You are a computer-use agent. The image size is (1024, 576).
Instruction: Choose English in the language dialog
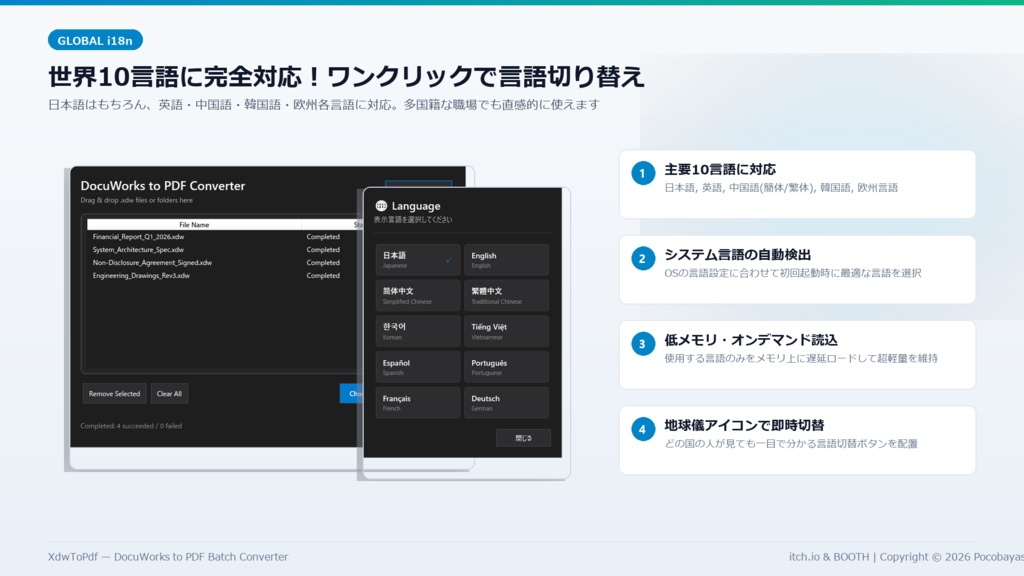click(x=506, y=260)
